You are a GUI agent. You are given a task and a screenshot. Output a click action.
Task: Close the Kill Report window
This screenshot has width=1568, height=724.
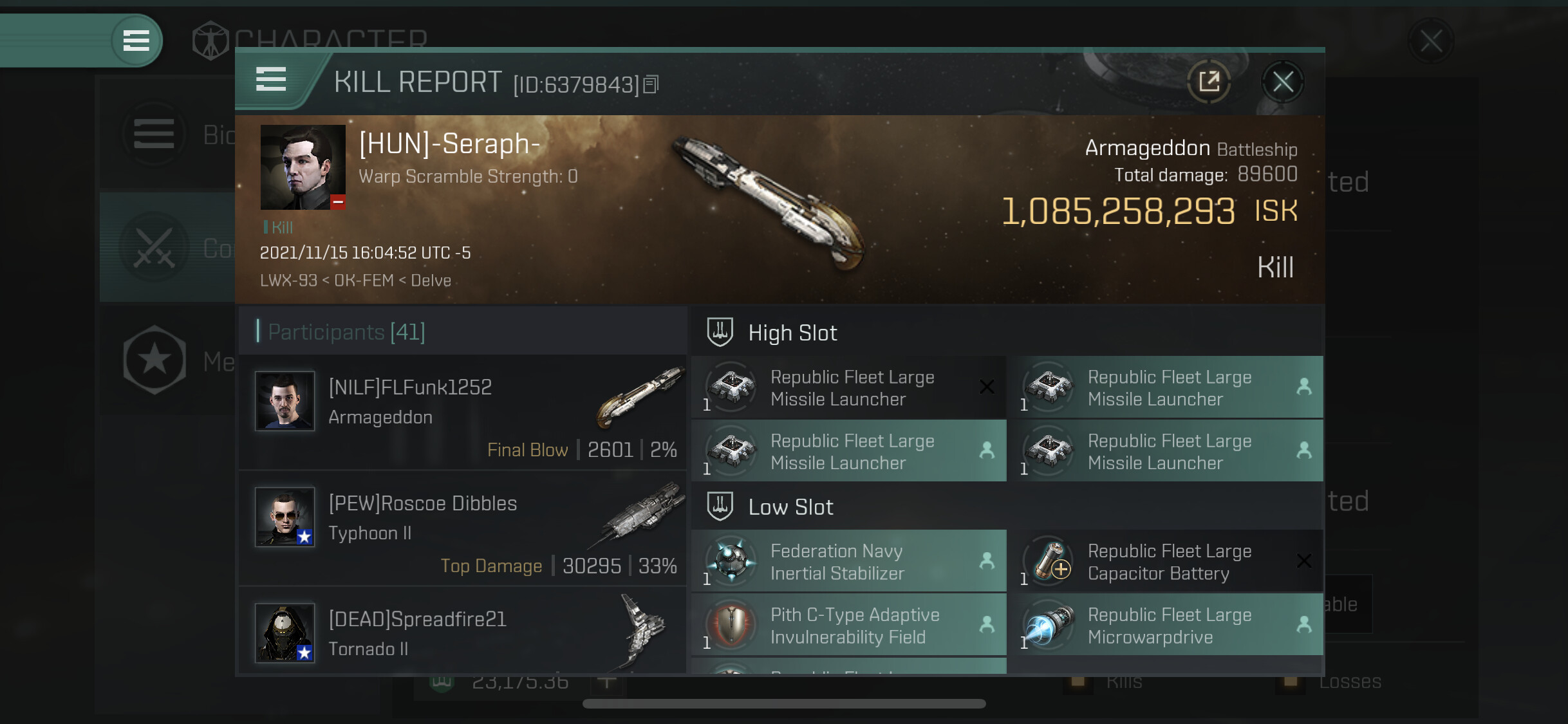[x=1283, y=82]
